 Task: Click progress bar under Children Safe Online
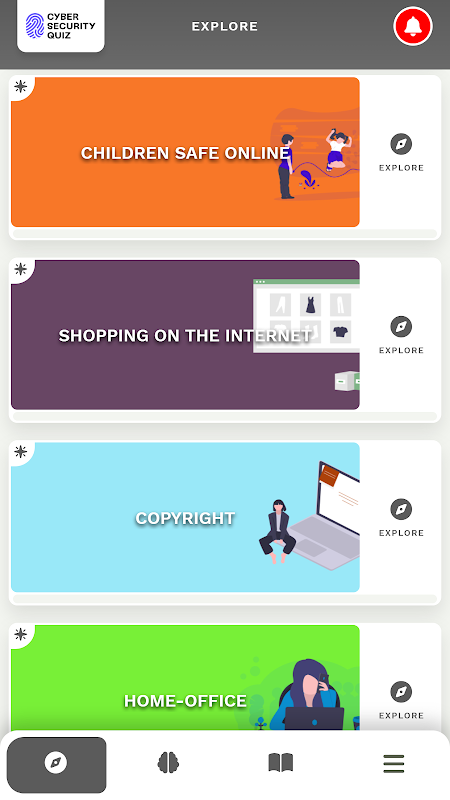(225, 234)
